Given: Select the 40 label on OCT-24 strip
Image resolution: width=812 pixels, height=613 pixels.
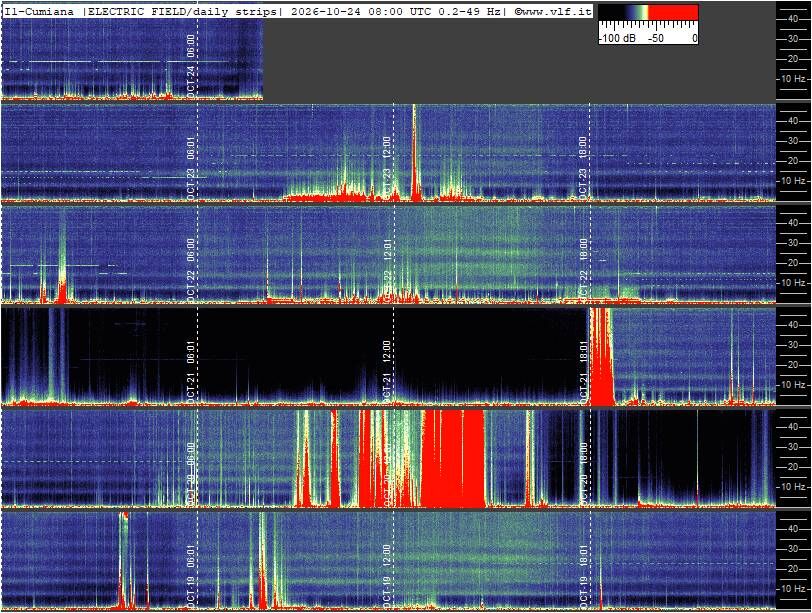Looking at the screenshot, I should coord(792,19).
